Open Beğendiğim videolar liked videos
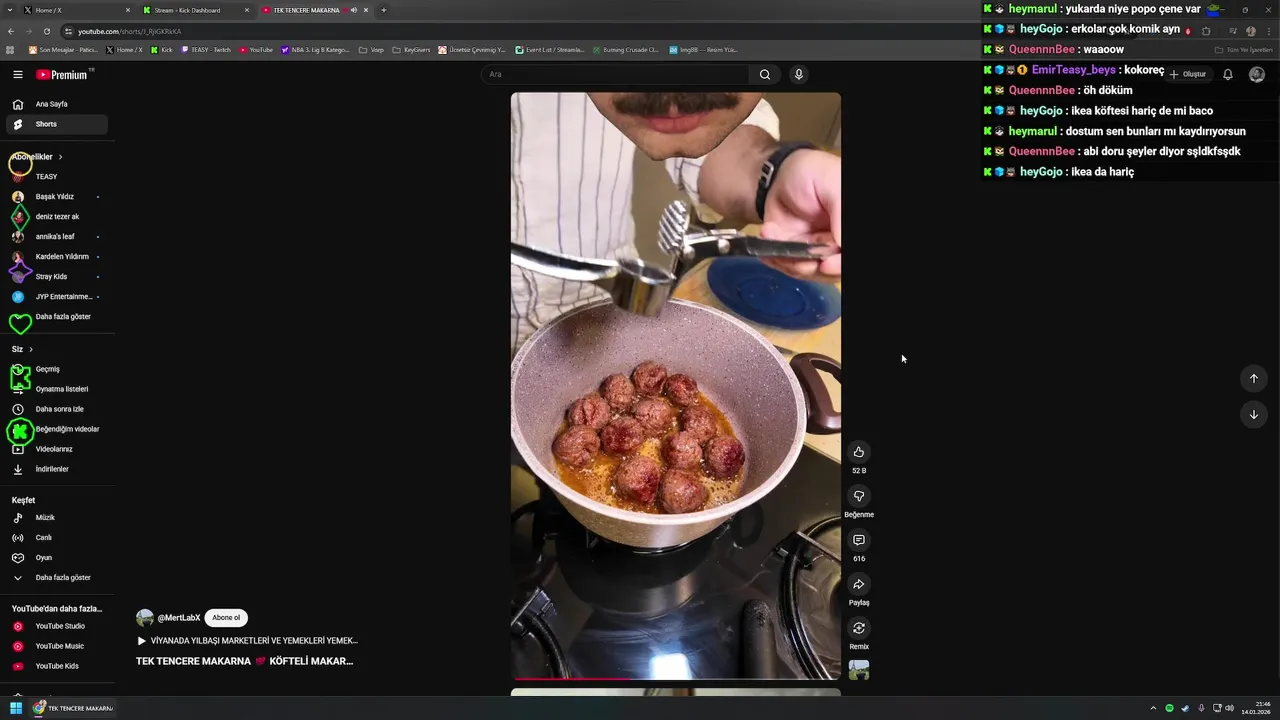This screenshot has width=1280, height=720. click(x=57, y=429)
